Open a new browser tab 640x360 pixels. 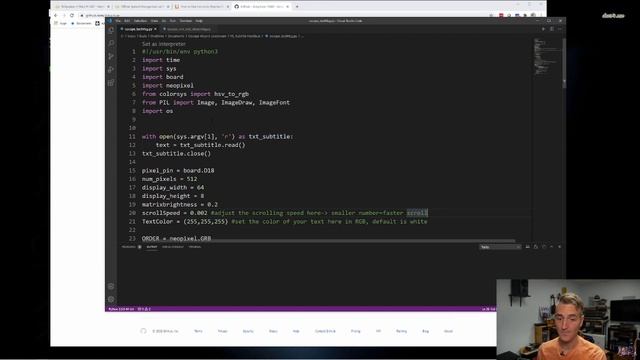point(297,7)
